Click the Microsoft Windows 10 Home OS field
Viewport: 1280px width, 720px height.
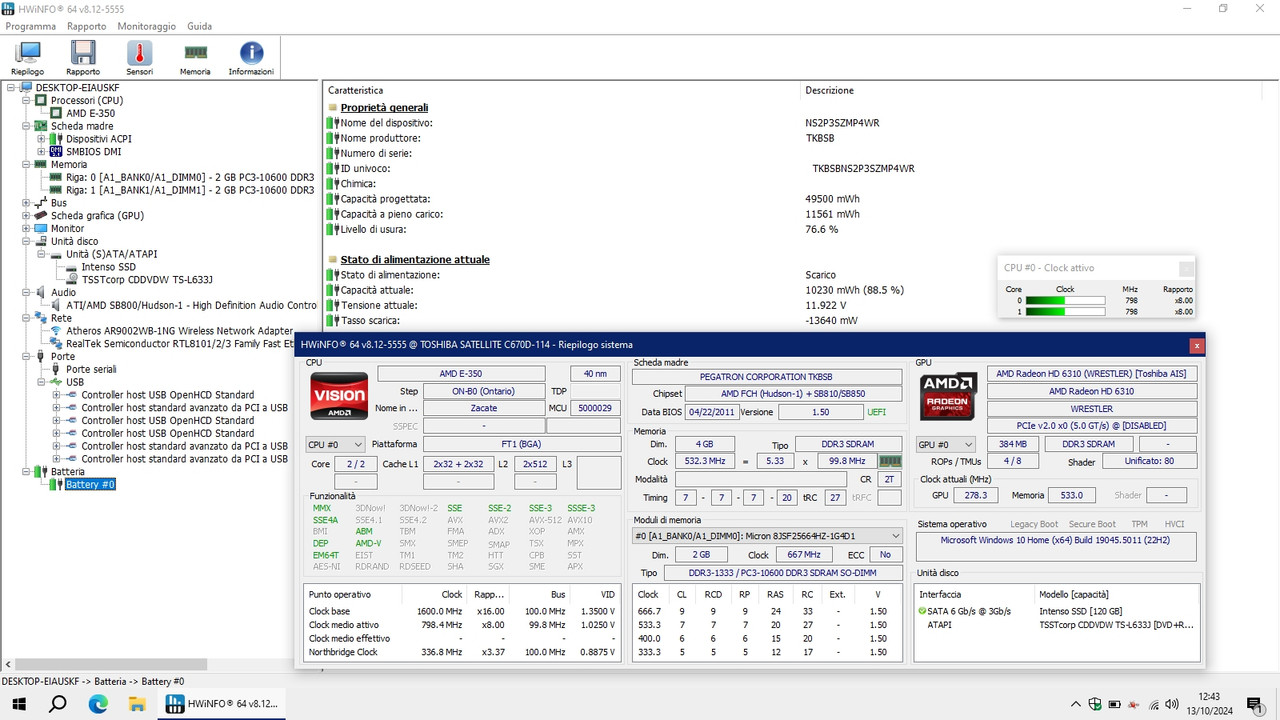point(1057,546)
